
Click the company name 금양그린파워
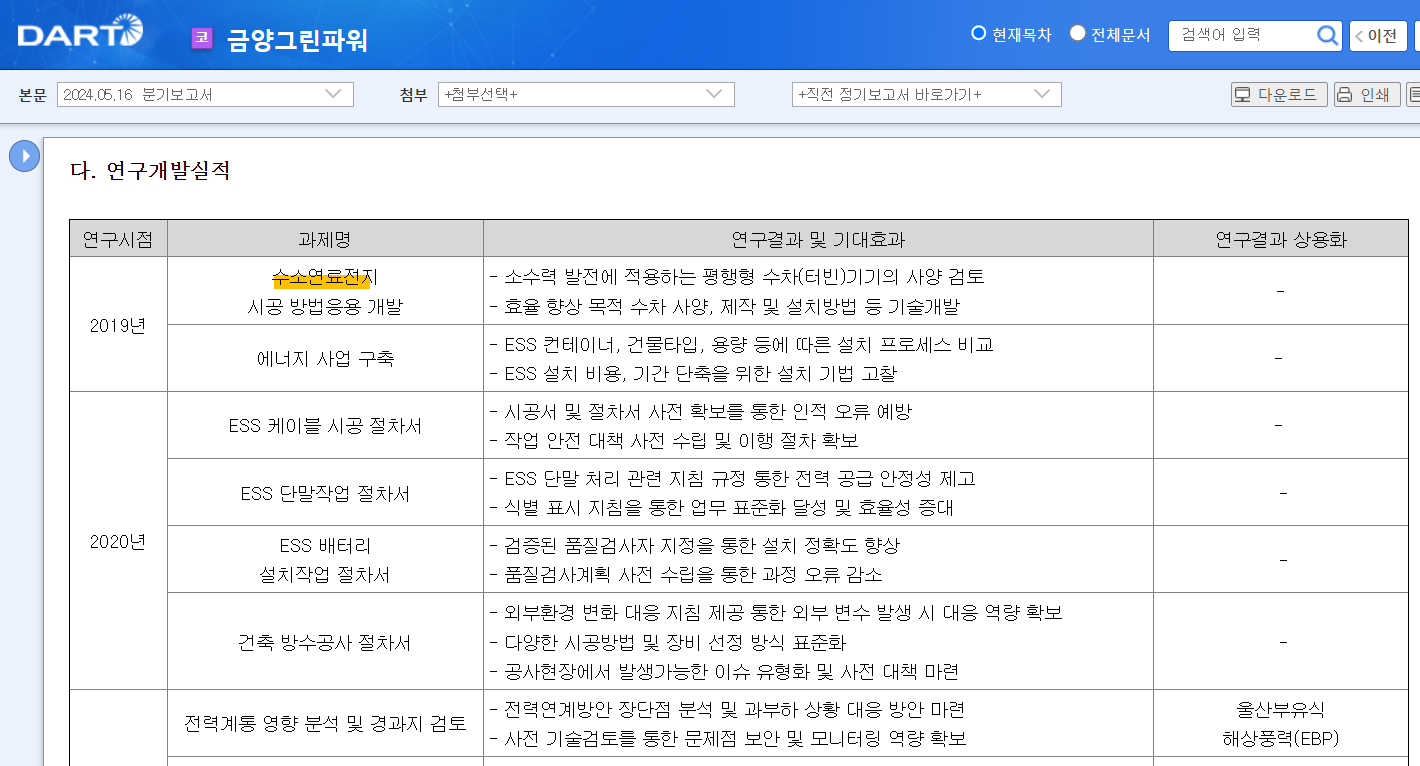point(297,39)
